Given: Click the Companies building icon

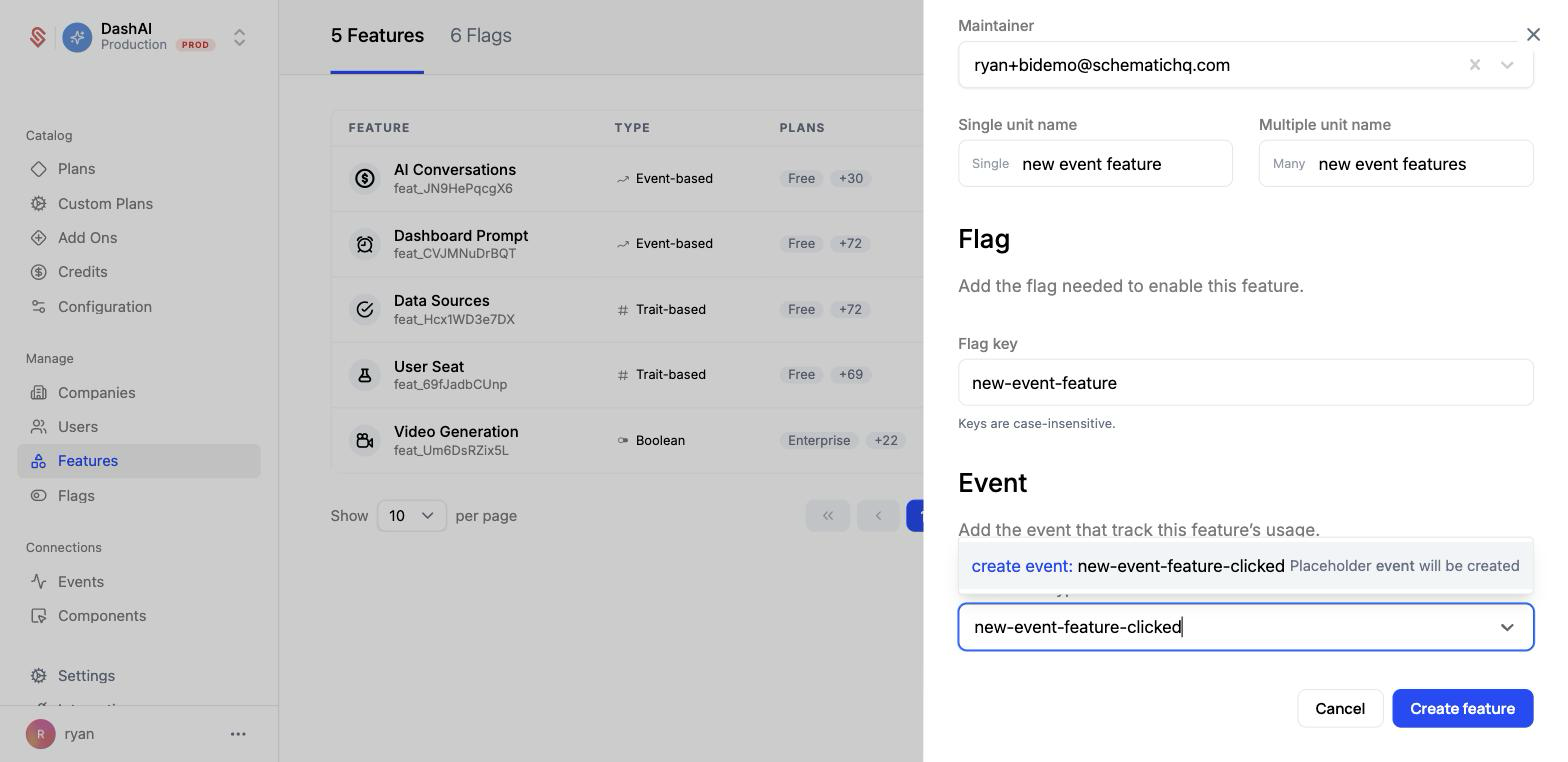Looking at the screenshot, I should (x=38, y=393).
